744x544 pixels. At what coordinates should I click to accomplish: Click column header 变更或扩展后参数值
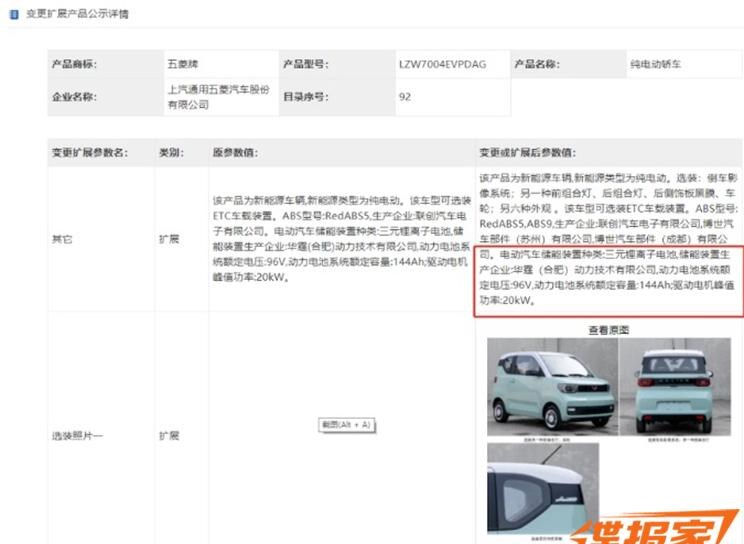528,152
